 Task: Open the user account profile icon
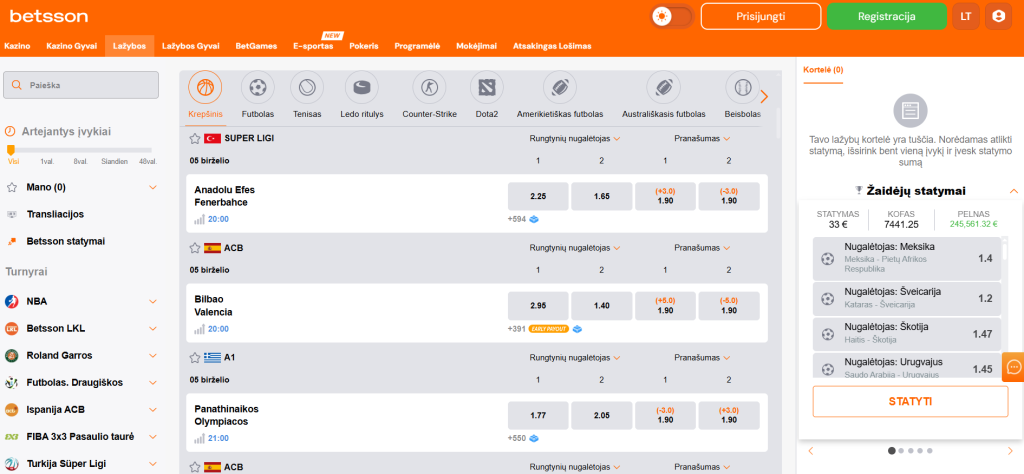(x=998, y=16)
